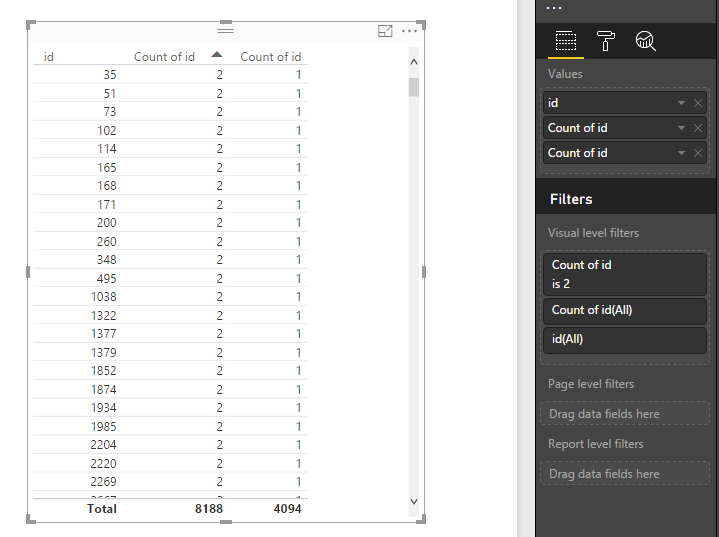The image size is (719, 537).
Task: Open the dropdown arrow for the id field
Action: [681, 103]
